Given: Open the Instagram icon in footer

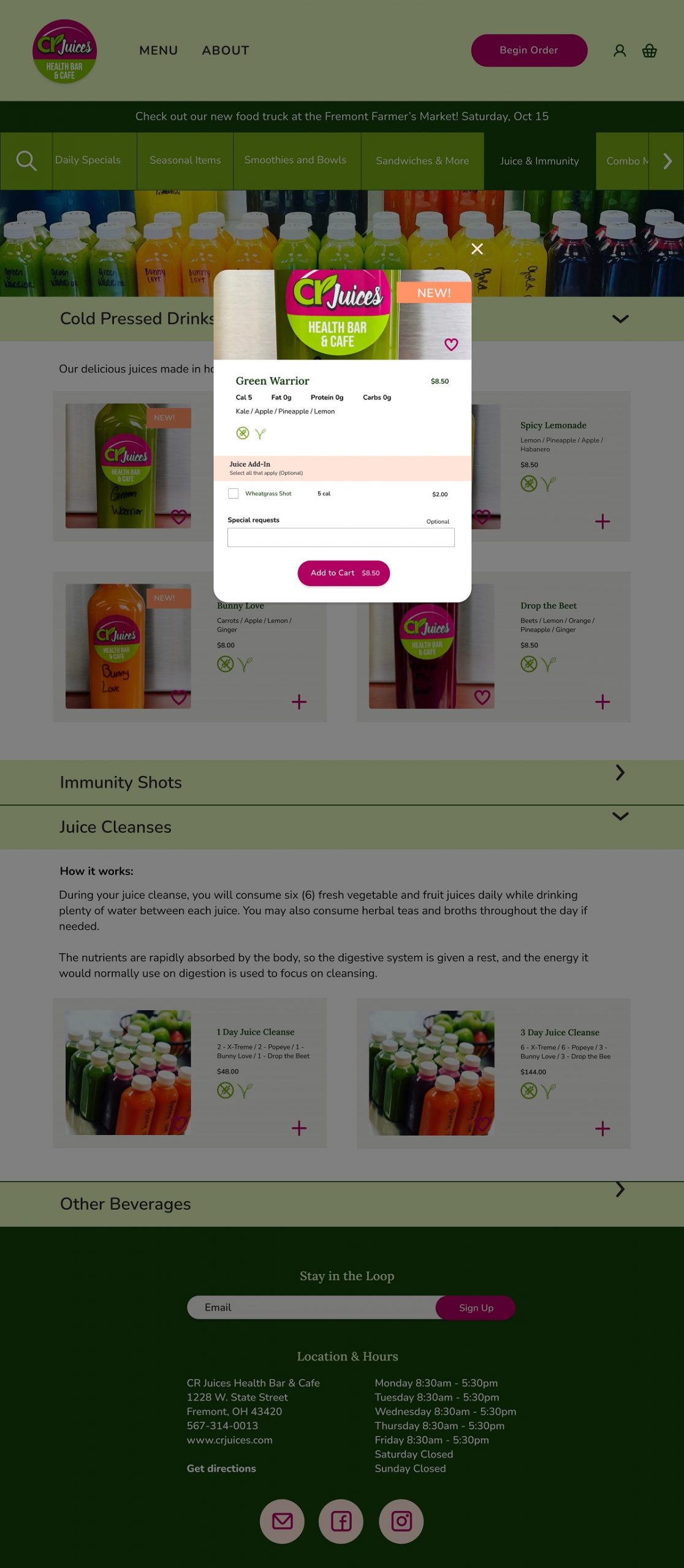Looking at the screenshot, I should [401, 1521].
